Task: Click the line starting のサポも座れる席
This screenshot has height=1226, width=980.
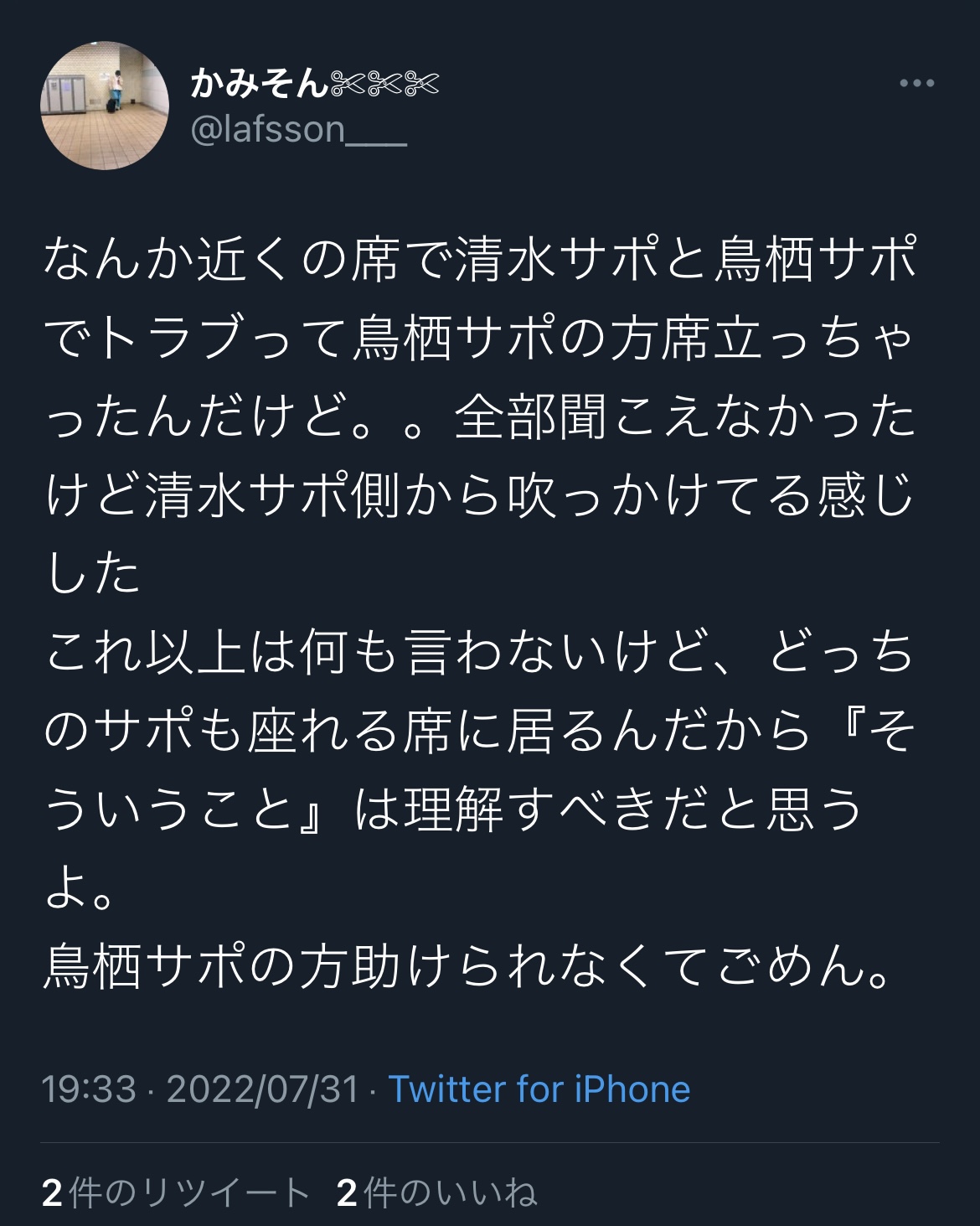Action: tap(479, 733)
